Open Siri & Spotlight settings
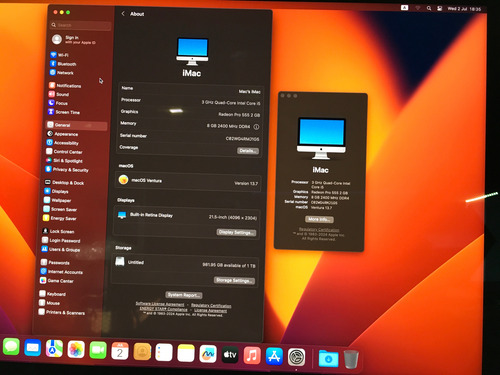The height and width of the screenshot is (375, 500). [64, 161]
